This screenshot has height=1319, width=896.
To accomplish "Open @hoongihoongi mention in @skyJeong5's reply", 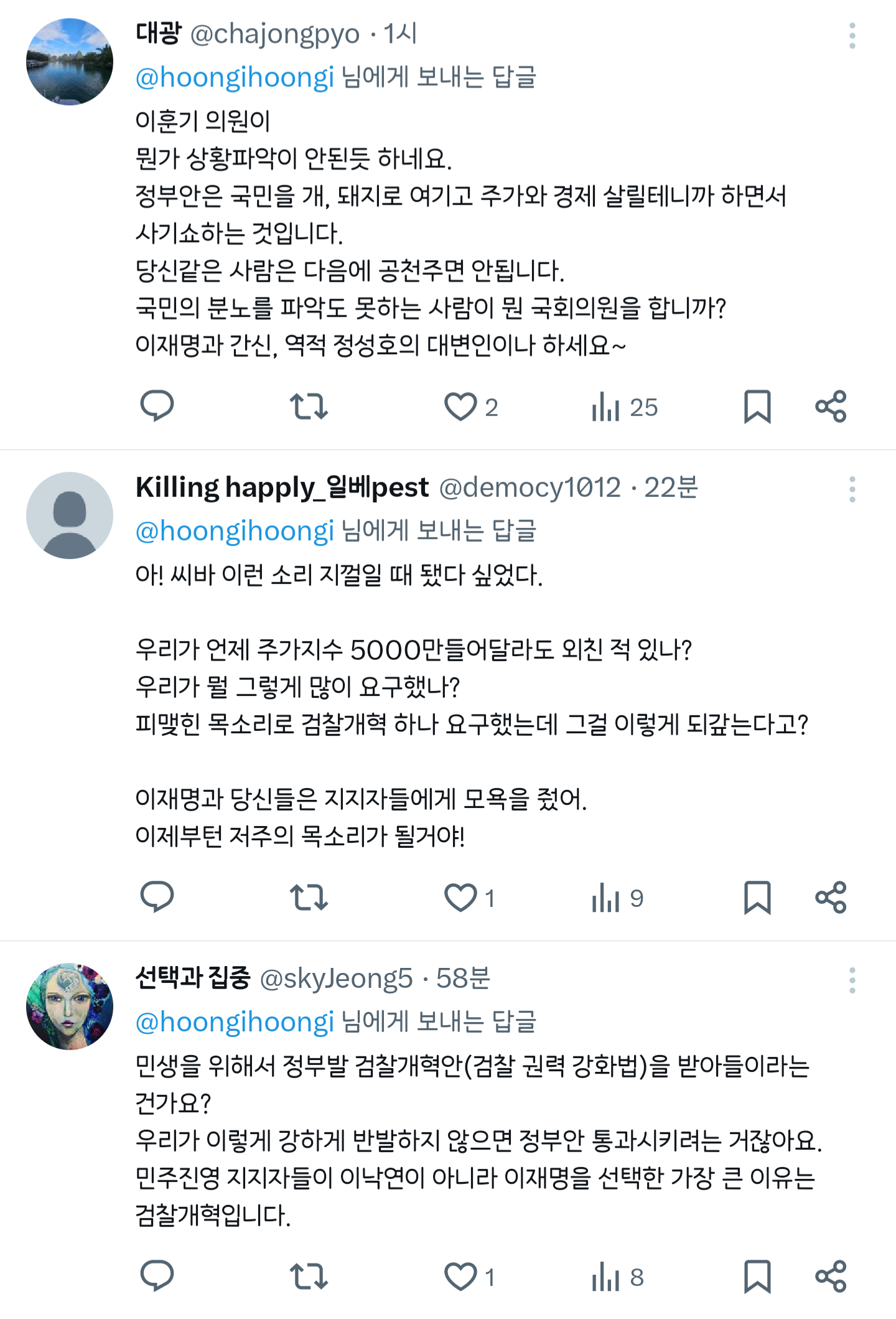I will 235,1022.
